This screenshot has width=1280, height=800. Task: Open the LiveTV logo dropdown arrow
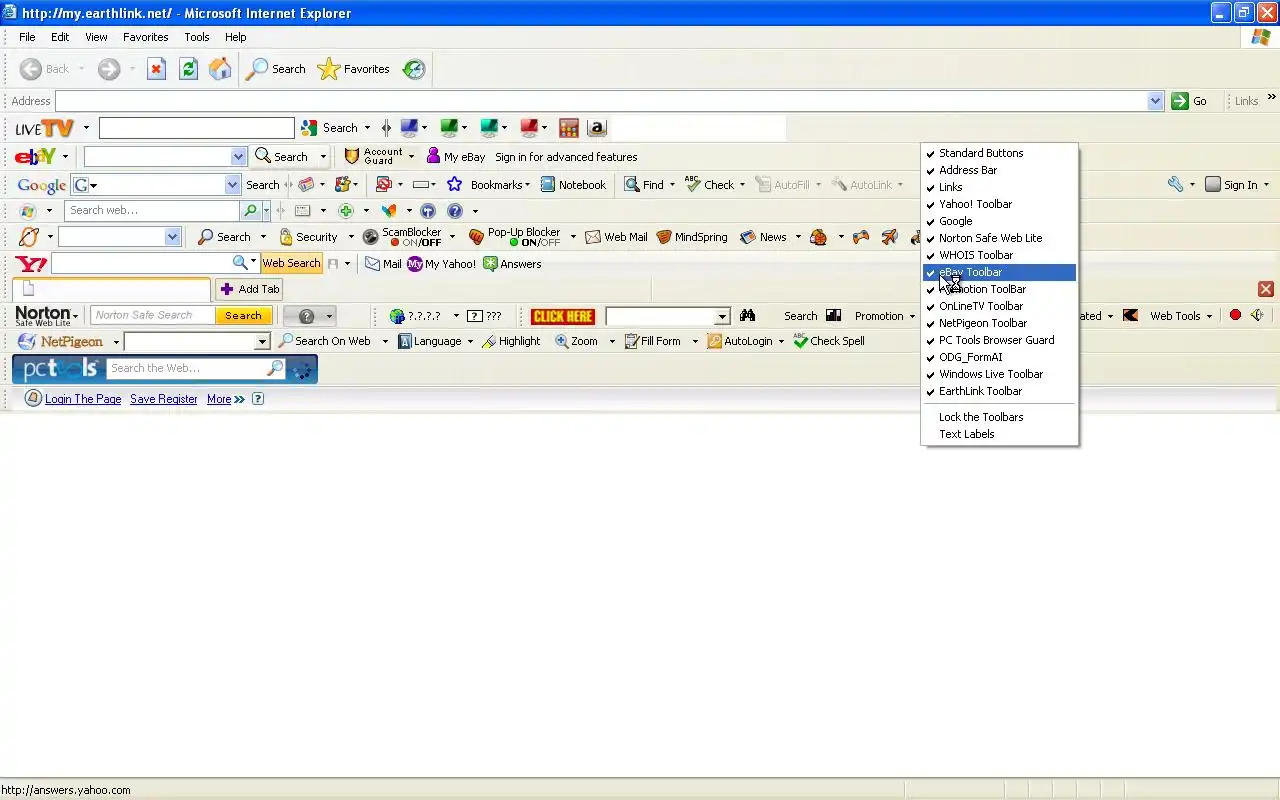(x=86, y=128)
